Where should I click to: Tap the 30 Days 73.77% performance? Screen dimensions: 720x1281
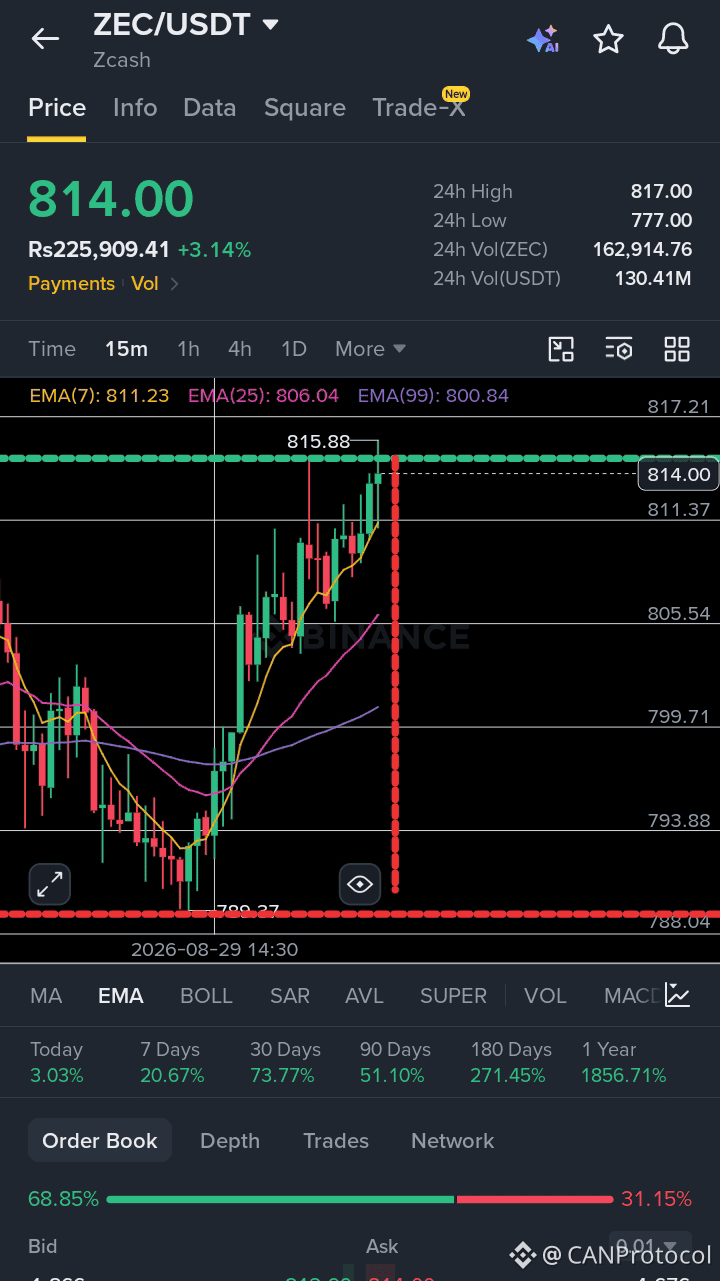click(x=285, y=1062)
